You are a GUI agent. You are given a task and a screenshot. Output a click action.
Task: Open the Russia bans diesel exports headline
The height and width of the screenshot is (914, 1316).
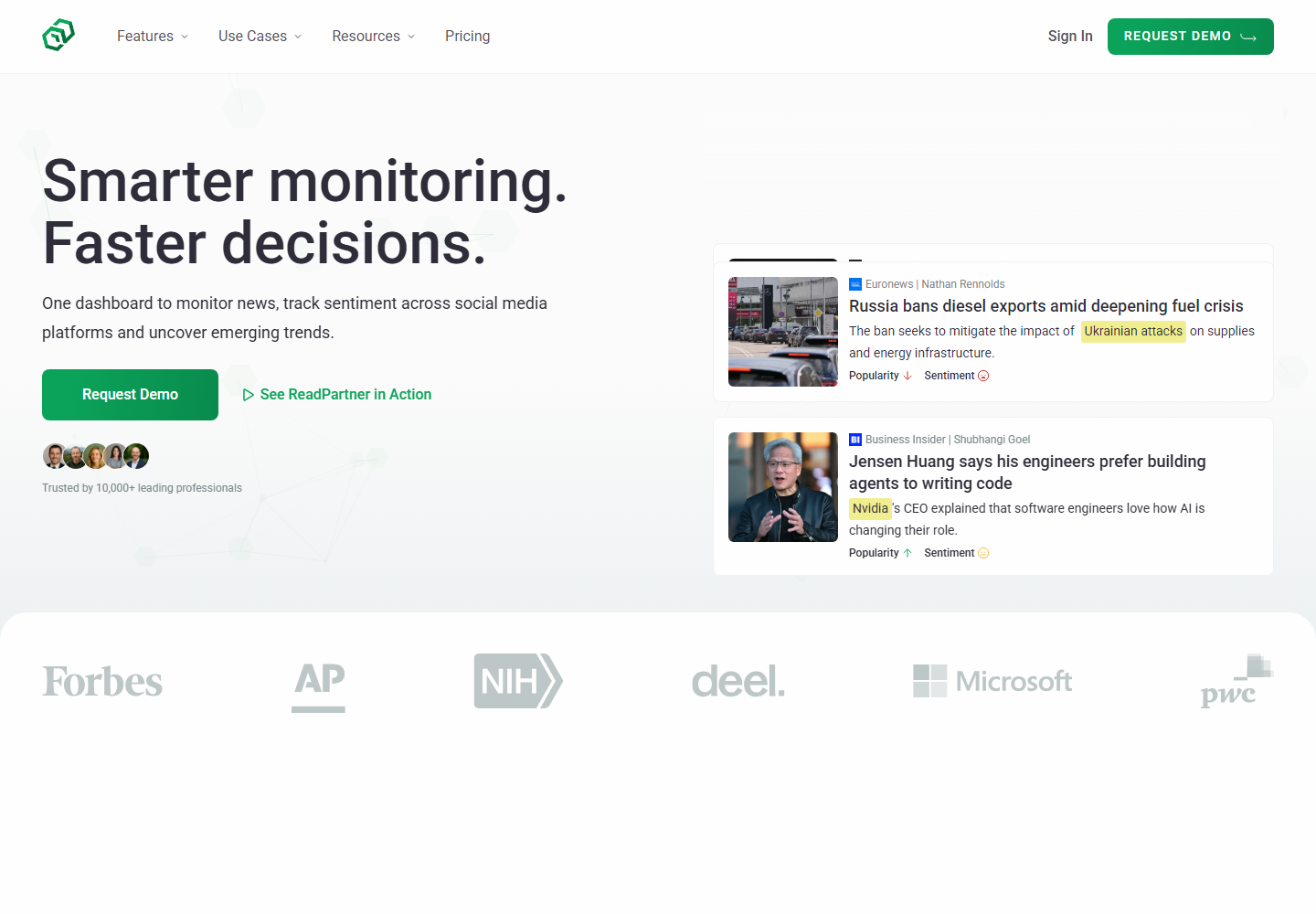(1045, 306)
